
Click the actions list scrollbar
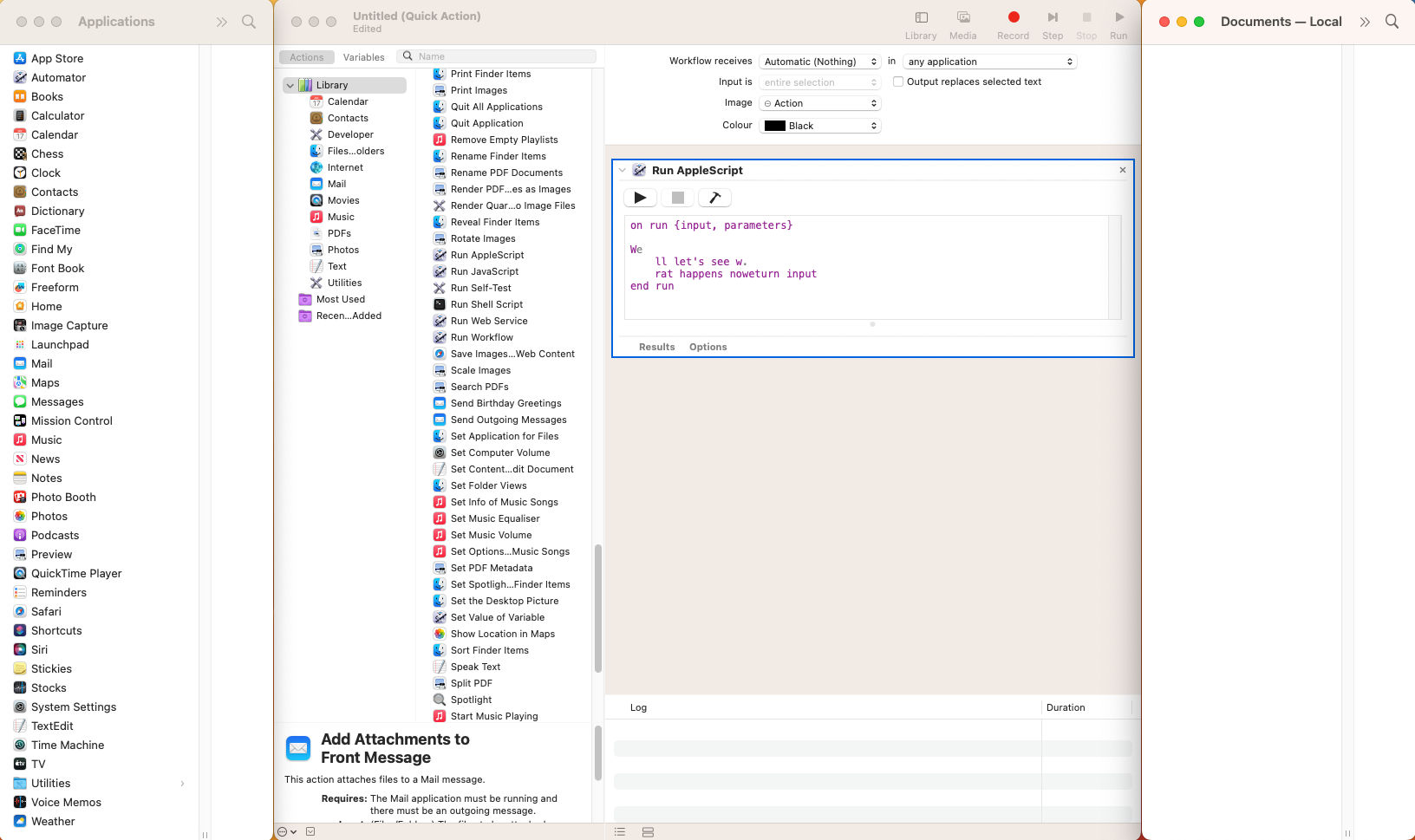click(597, 609)
